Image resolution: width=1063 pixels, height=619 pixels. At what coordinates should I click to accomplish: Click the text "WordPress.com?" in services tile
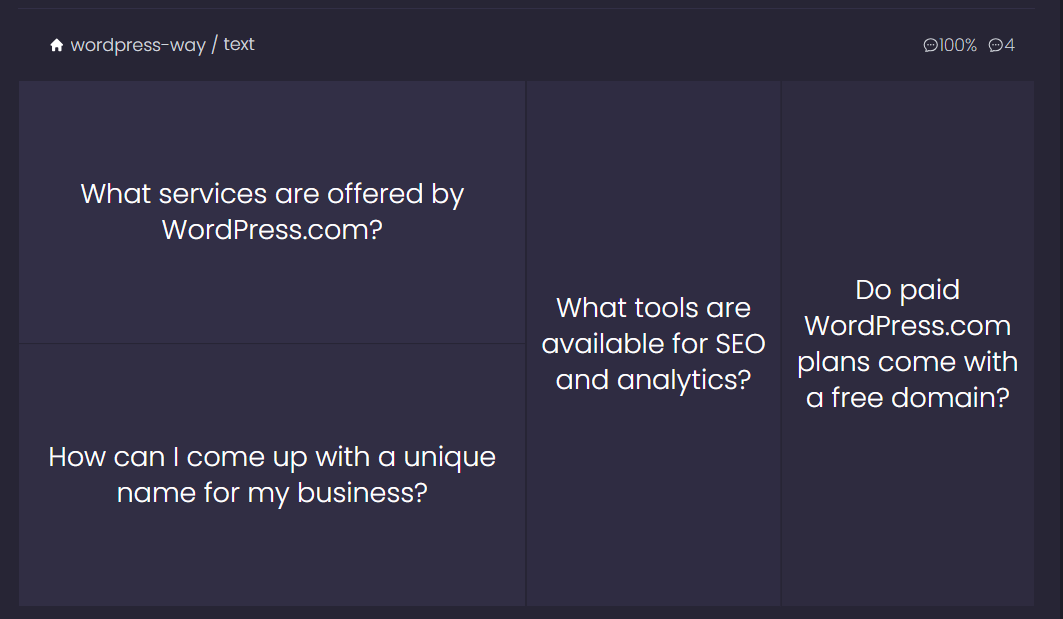[x=272, y=230]
